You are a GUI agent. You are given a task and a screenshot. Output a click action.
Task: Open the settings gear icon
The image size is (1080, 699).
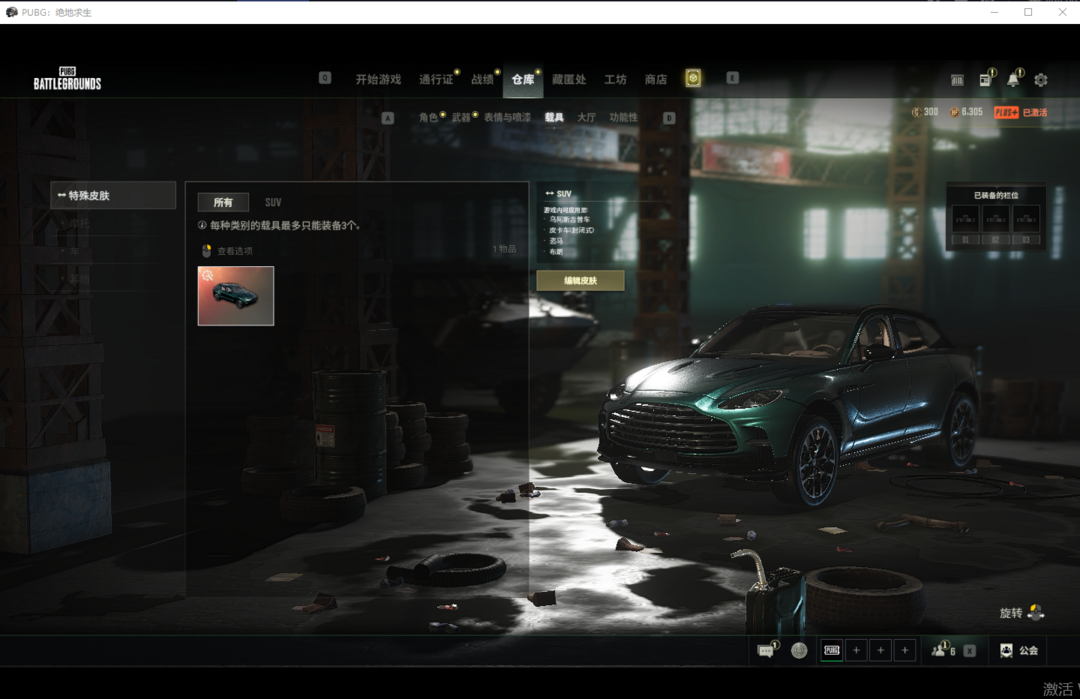coord(1041,80)
